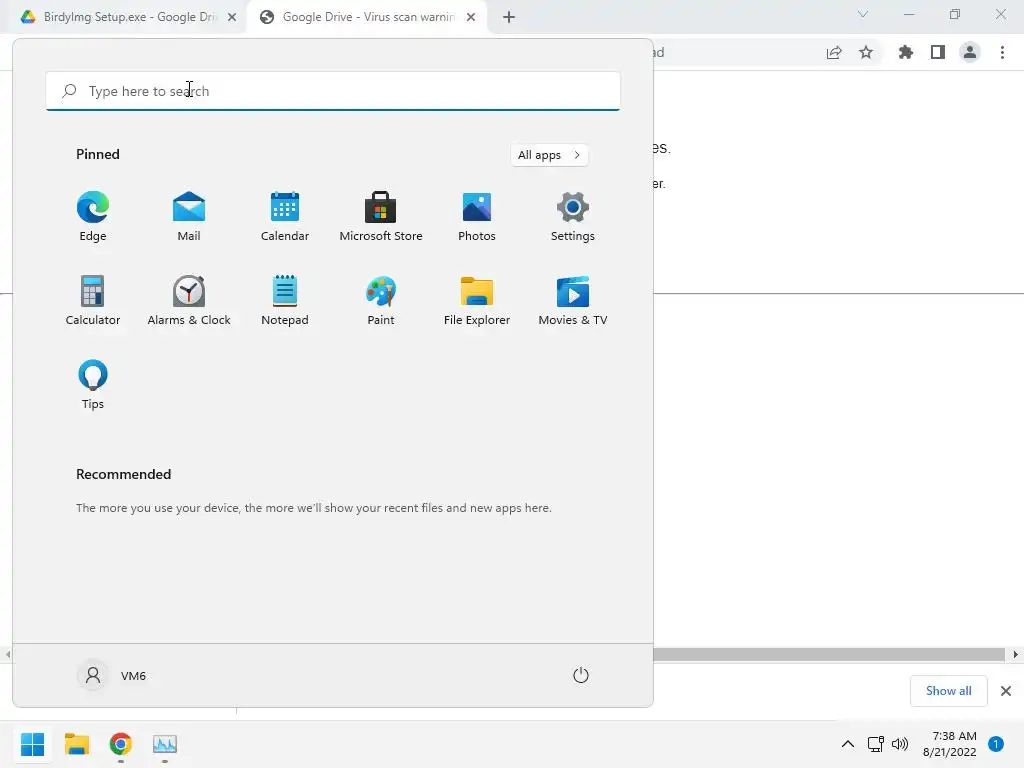Click the Chrome horizontal scrollbar track
The height and width of the screenshot is (768, 1024).
[829, 654]
